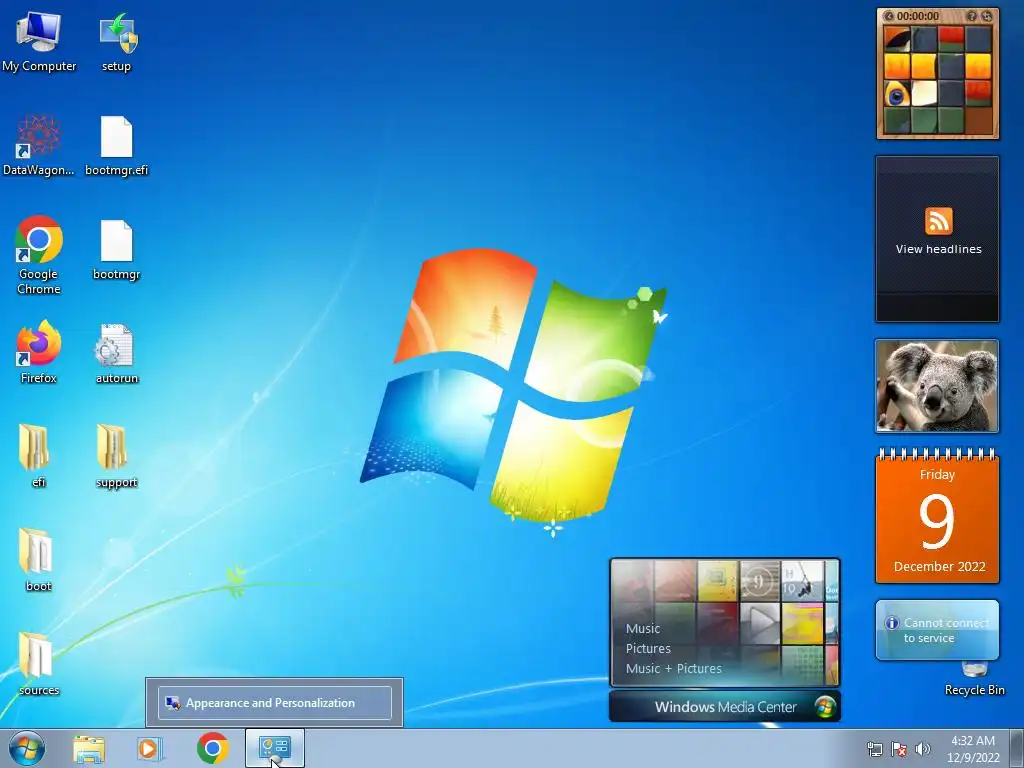
Task: Select the autorun file icon
Action: (x=117, y=353)
